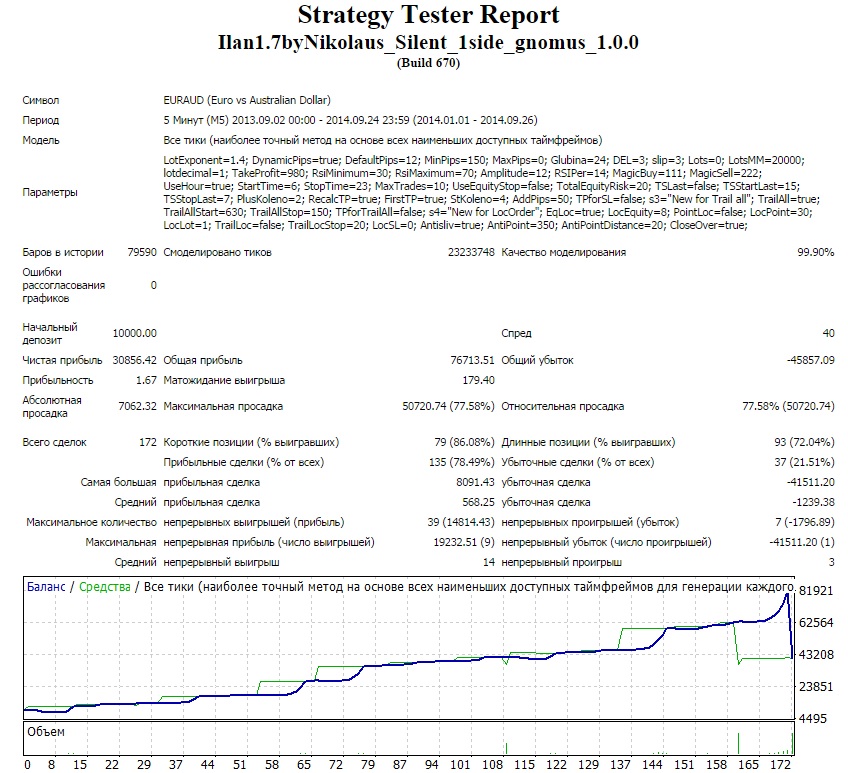Click the 'Объем' volume panel label
Screen dimensions: 848x773
45,732
